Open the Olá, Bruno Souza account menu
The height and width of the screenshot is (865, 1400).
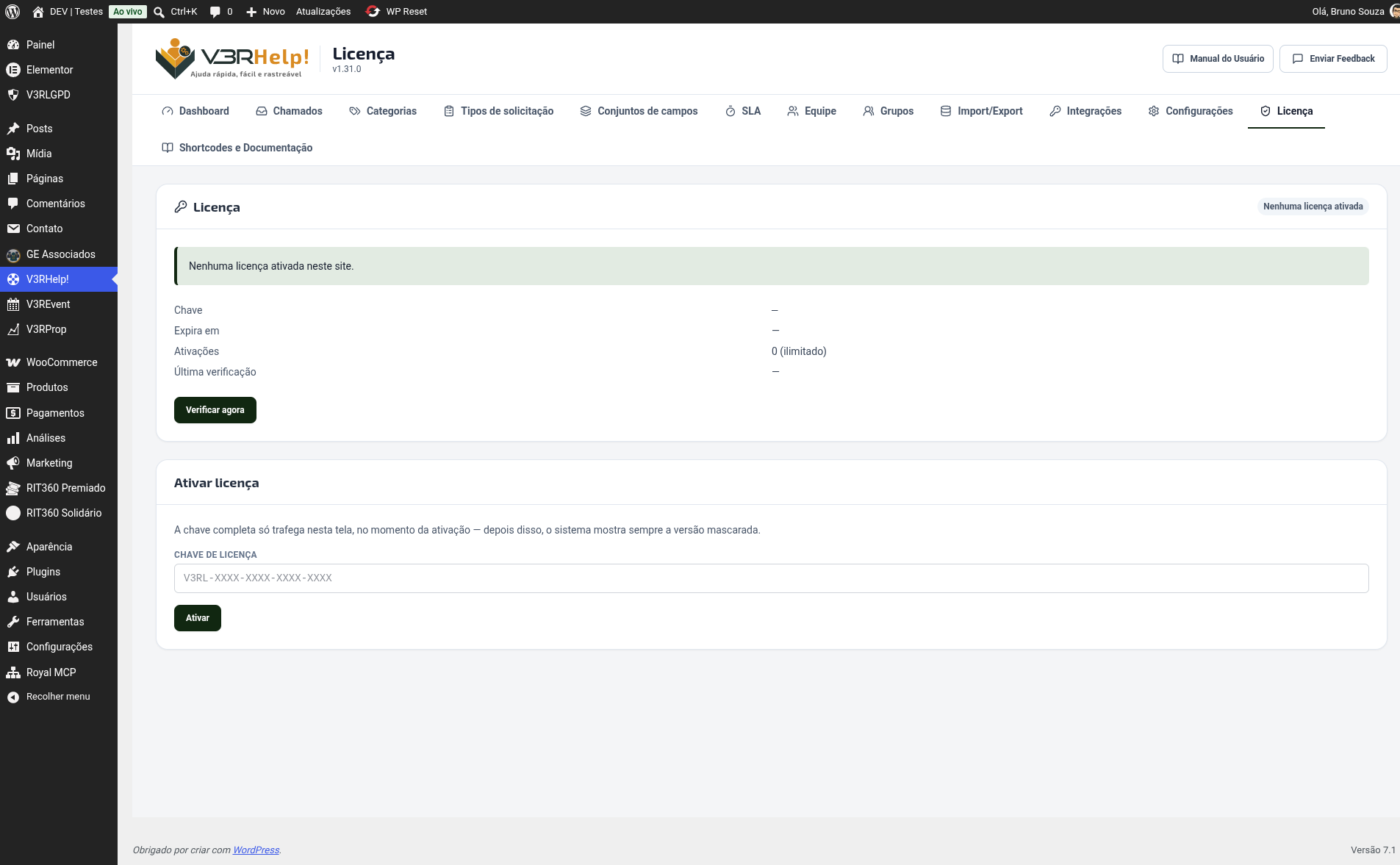pyautogui.click(x=1354, y=12)
